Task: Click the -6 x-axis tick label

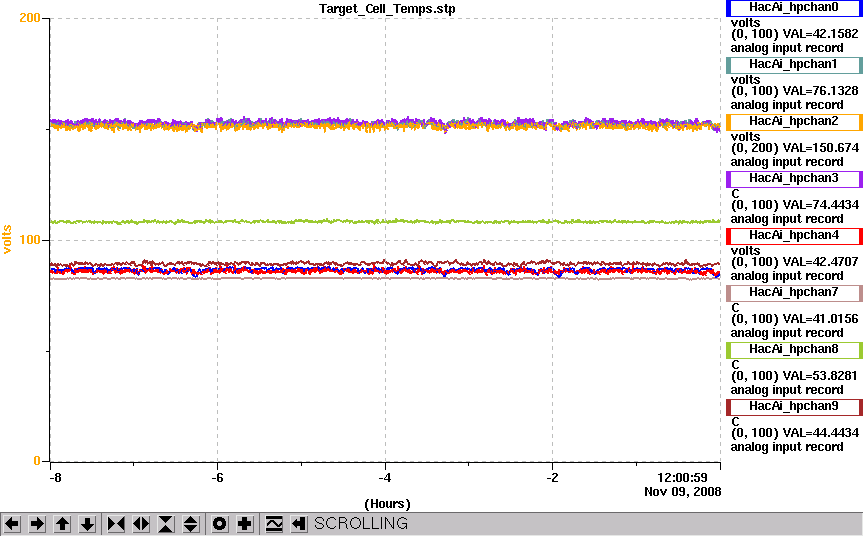Action: click(x=217, y=478)
